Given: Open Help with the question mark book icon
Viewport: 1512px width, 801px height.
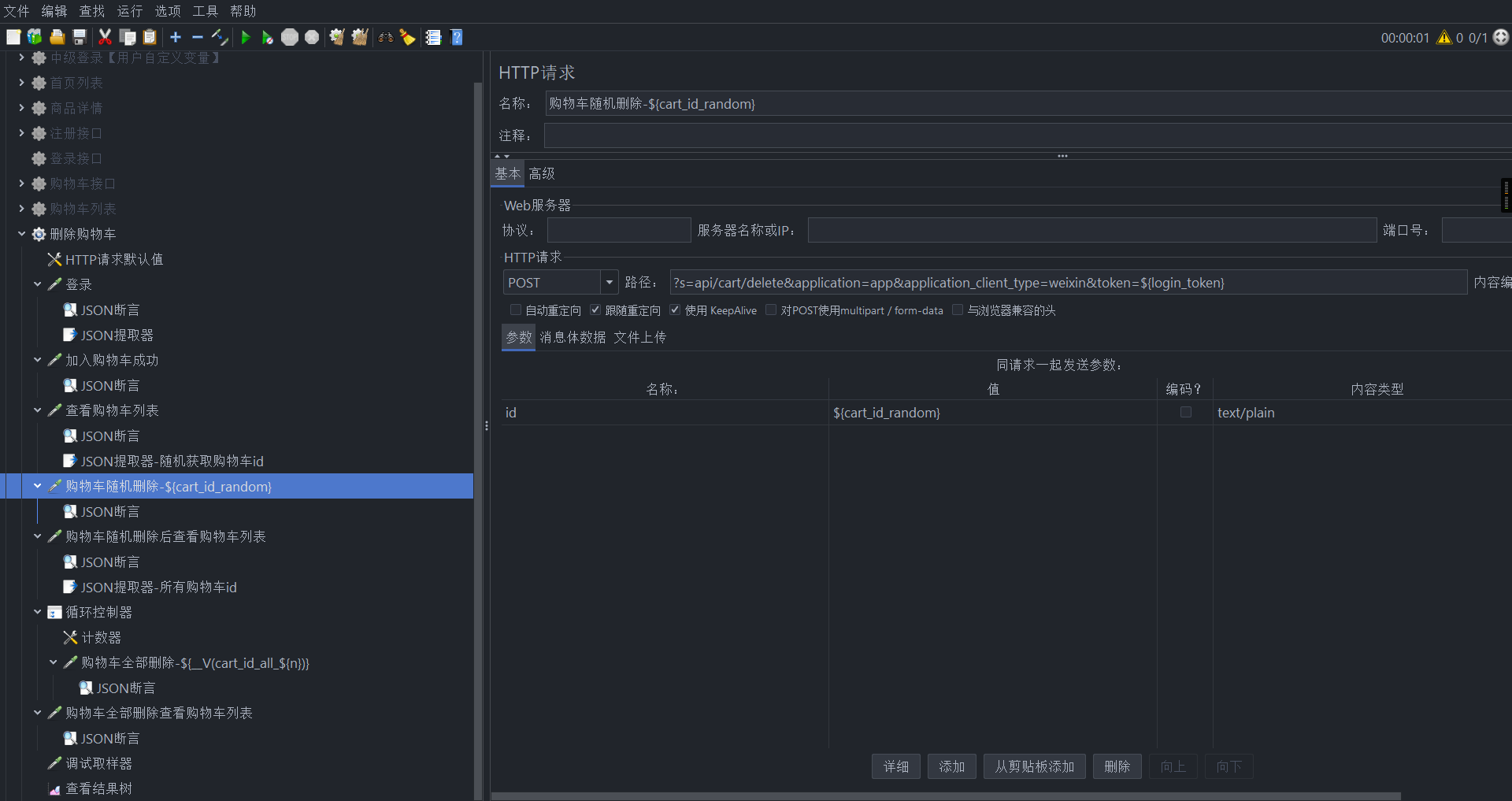Looking at the screenshot, I should pyautogui.click(x=456, y=37).
